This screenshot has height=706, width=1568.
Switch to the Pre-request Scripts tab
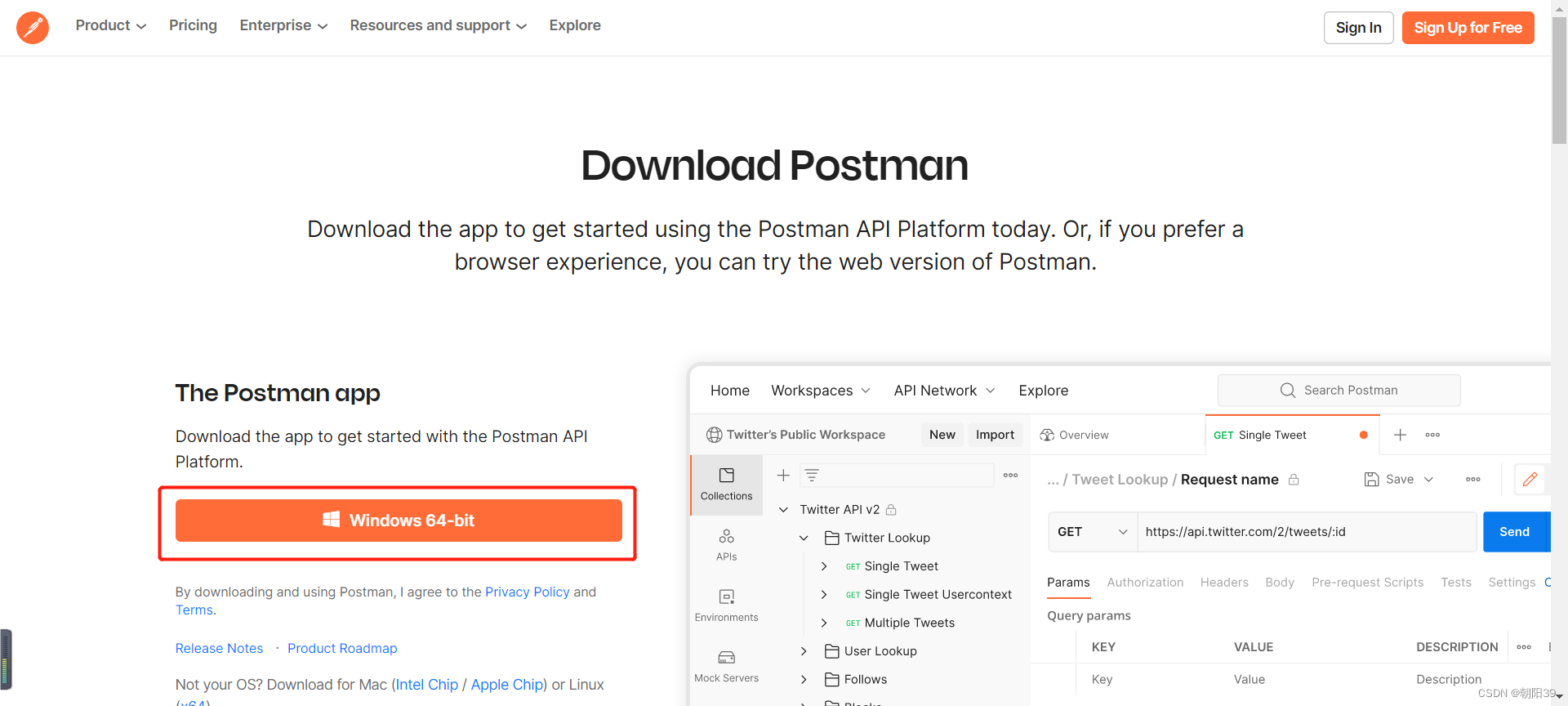(1367, 582)
